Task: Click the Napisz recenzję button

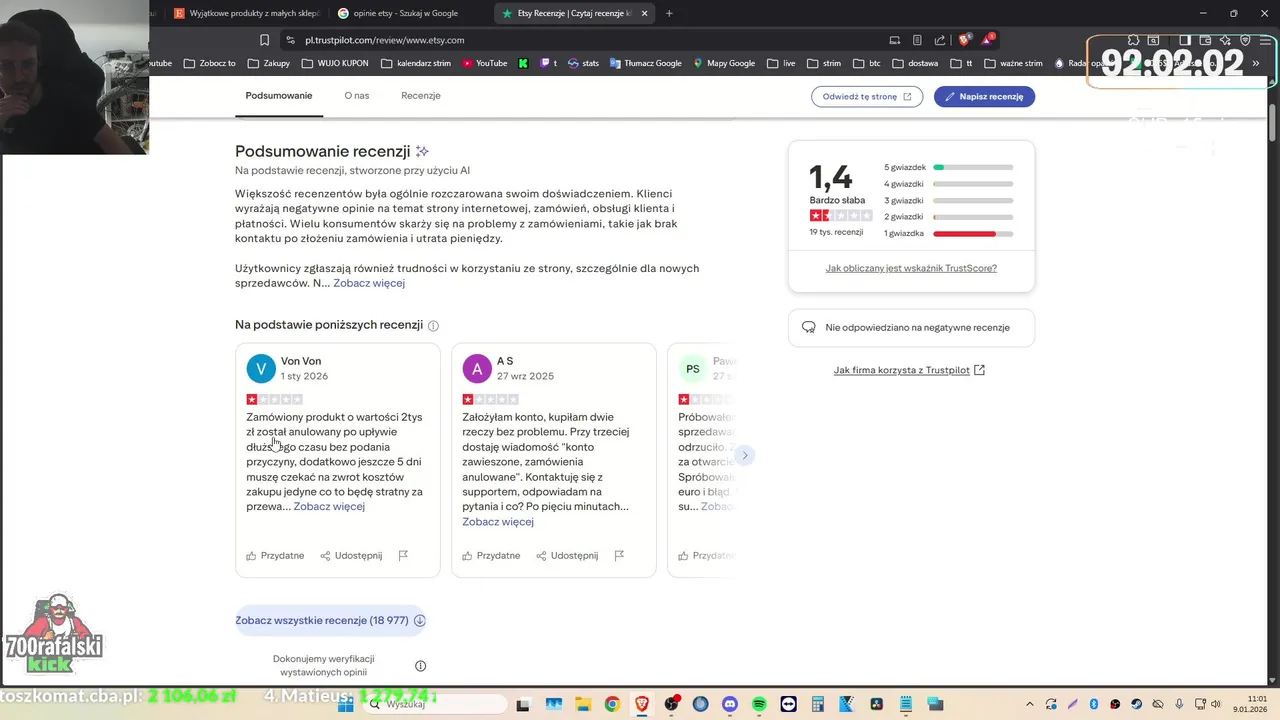Action: [x=984, y=96]
